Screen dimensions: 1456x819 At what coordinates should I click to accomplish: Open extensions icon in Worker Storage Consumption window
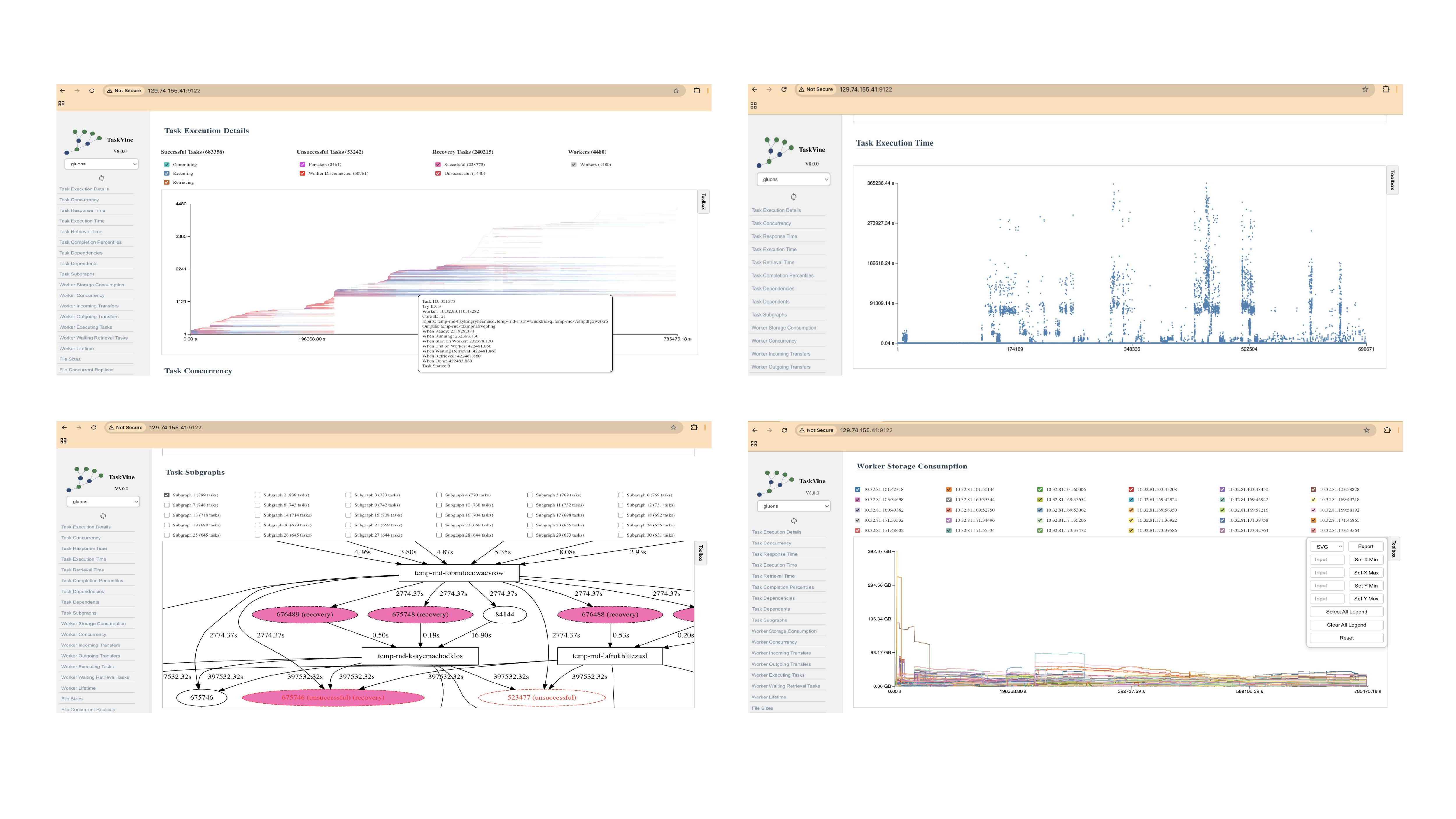1387,430
